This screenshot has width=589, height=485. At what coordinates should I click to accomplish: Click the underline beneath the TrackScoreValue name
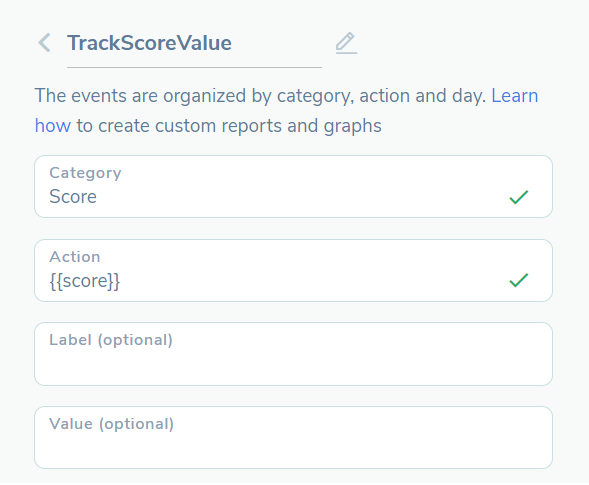(194, 68)
